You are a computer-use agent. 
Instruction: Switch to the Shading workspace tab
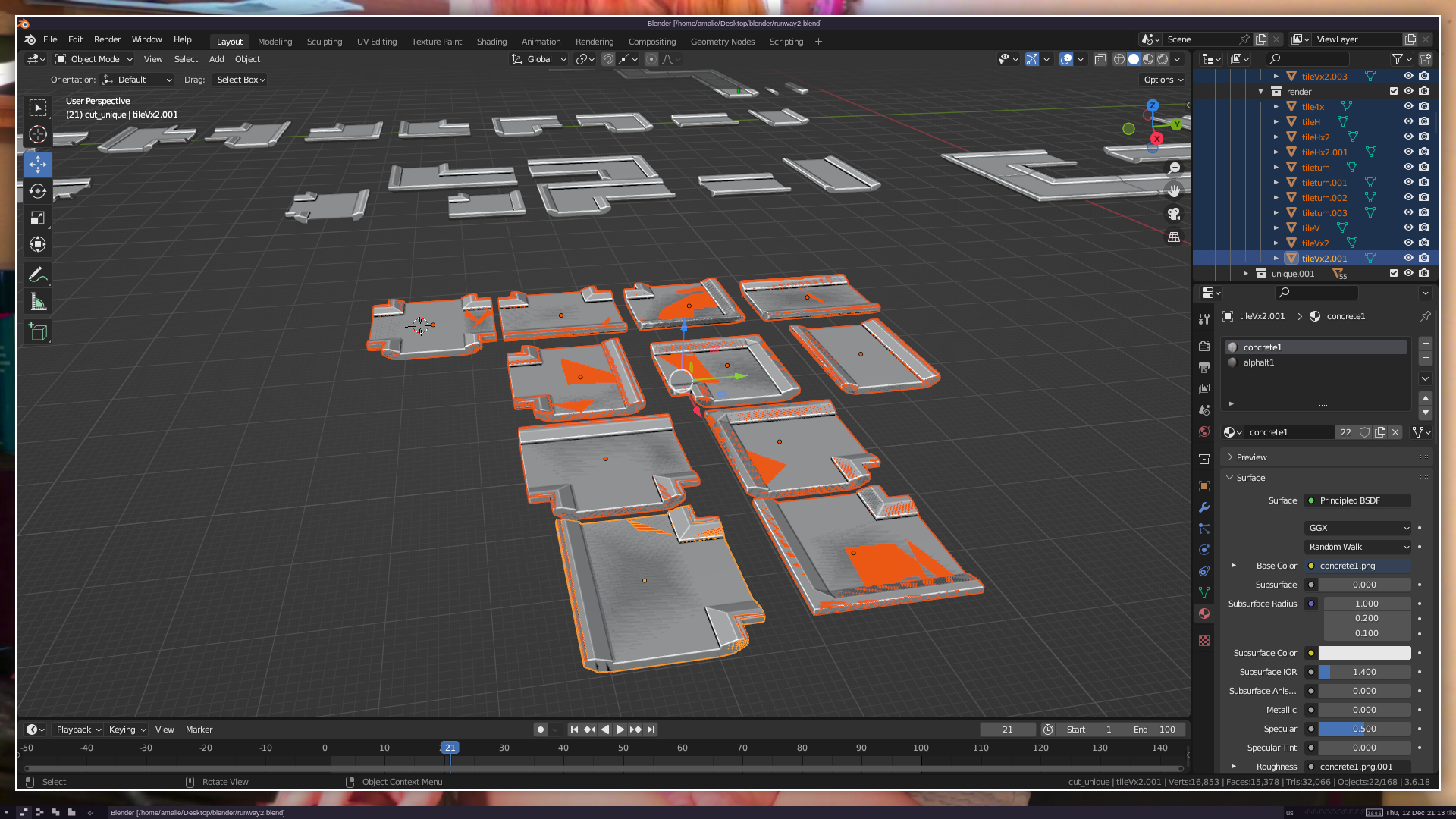491,42
